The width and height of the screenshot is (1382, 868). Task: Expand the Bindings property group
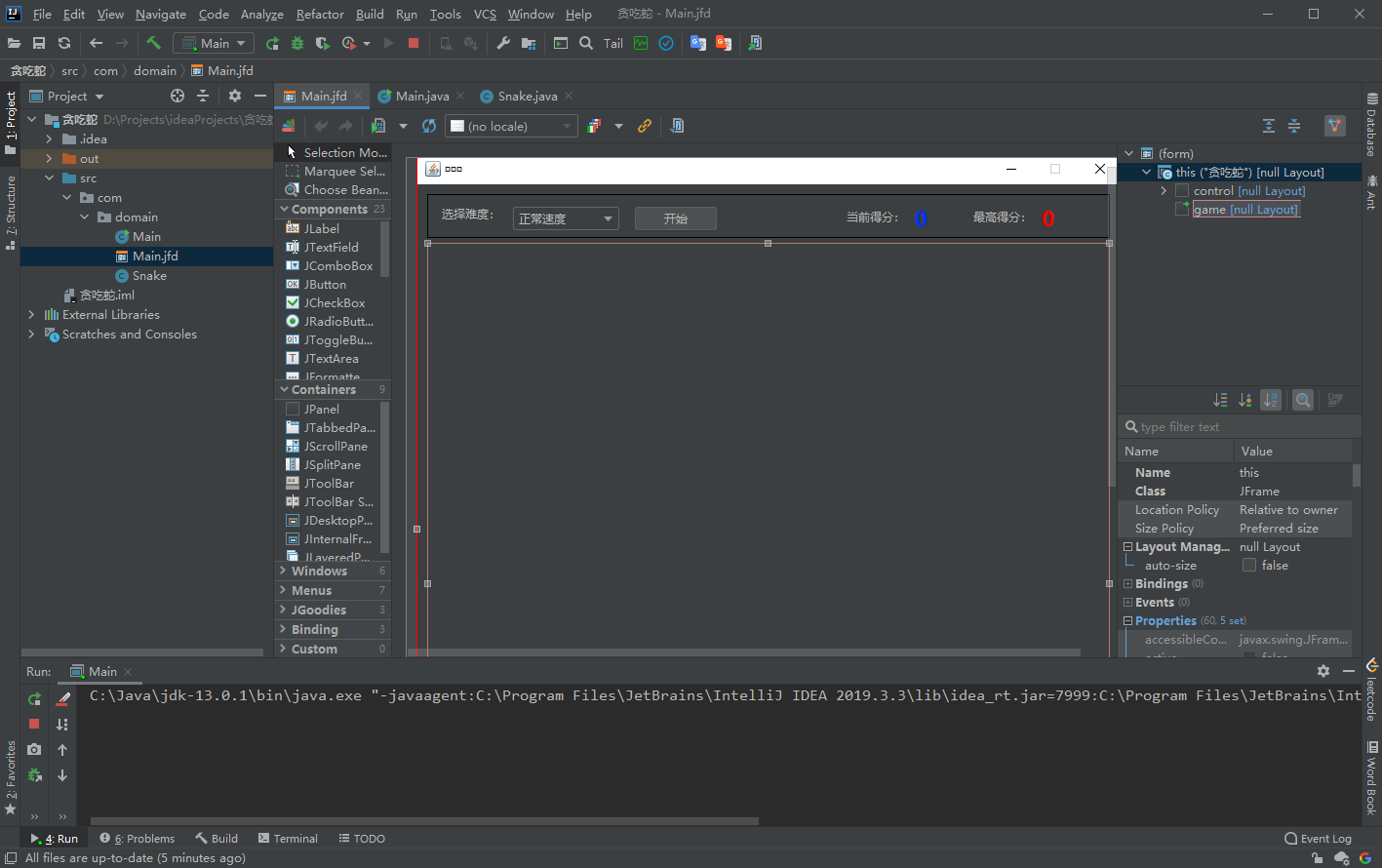[x=1127, y=584]
